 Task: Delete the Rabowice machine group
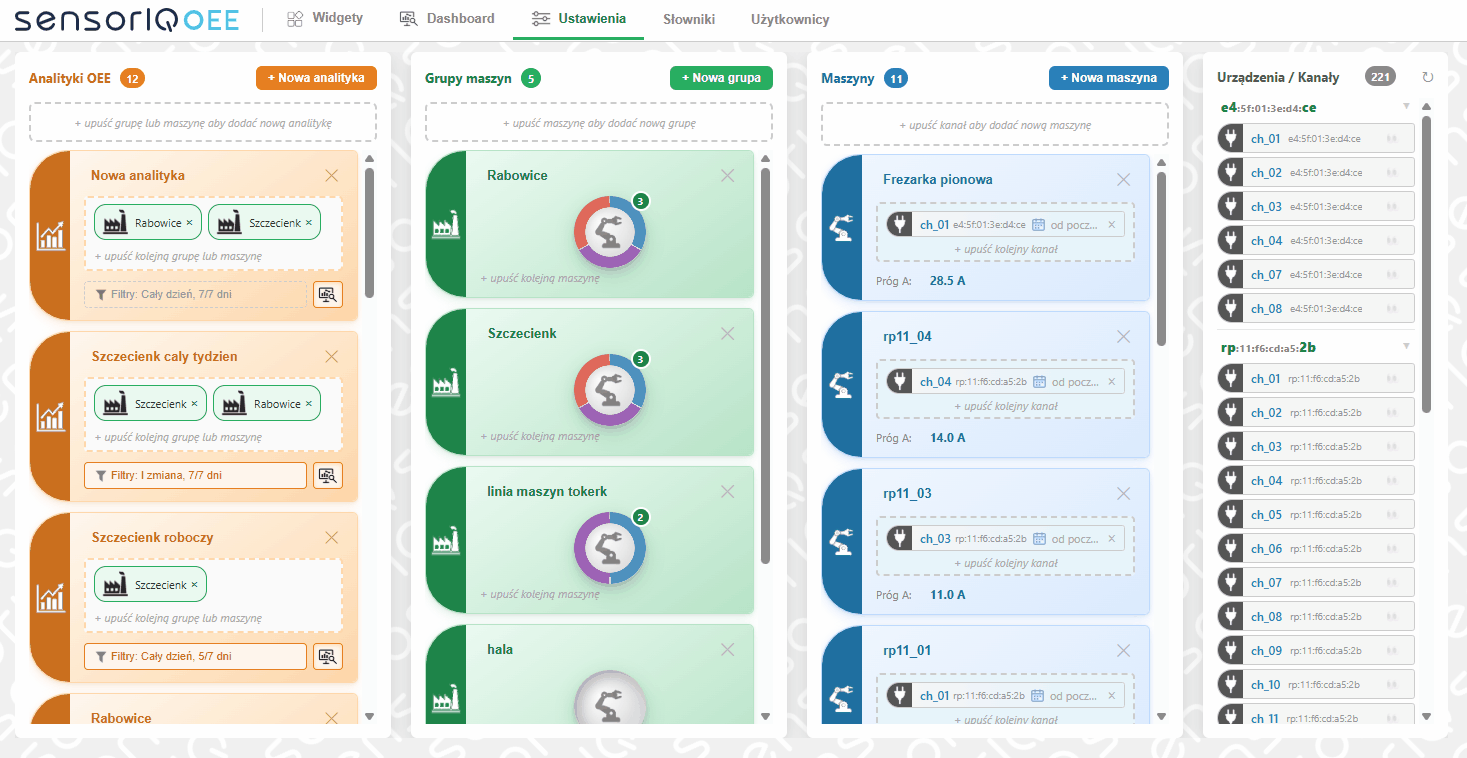tap(728, 176)
